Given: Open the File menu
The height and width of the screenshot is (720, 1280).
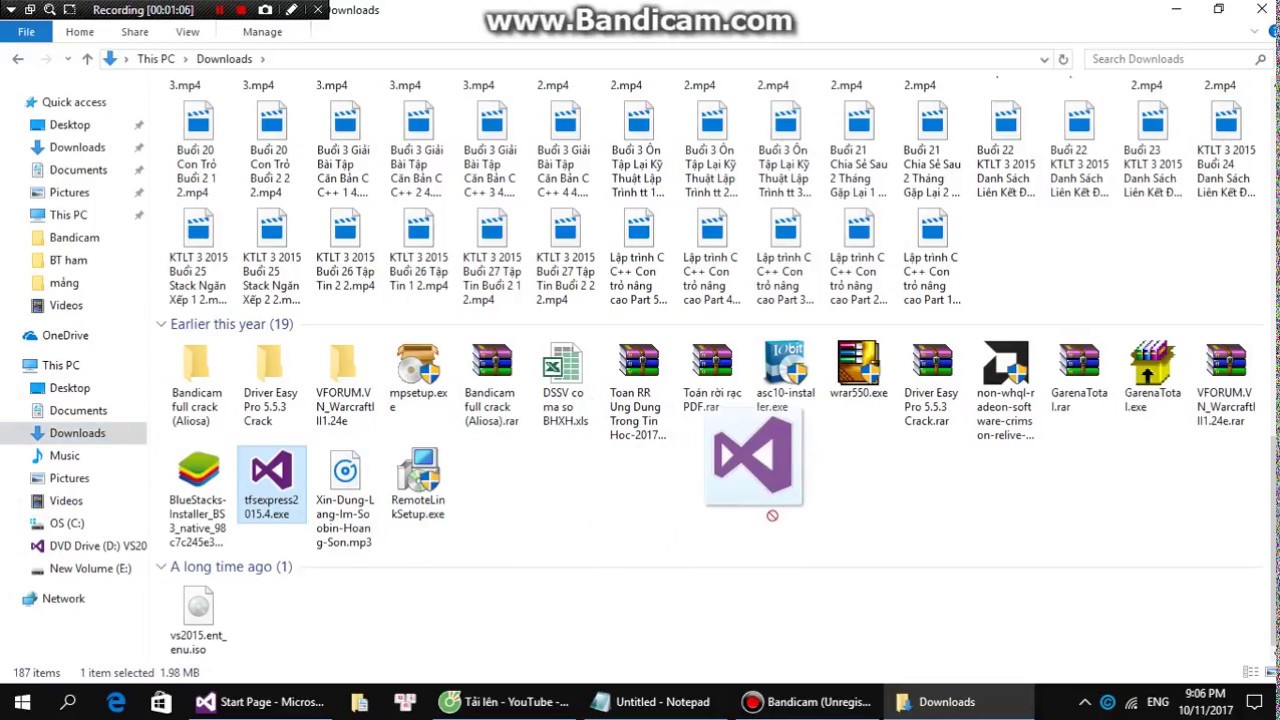Looking at the screenshot, I should point(26,32).
